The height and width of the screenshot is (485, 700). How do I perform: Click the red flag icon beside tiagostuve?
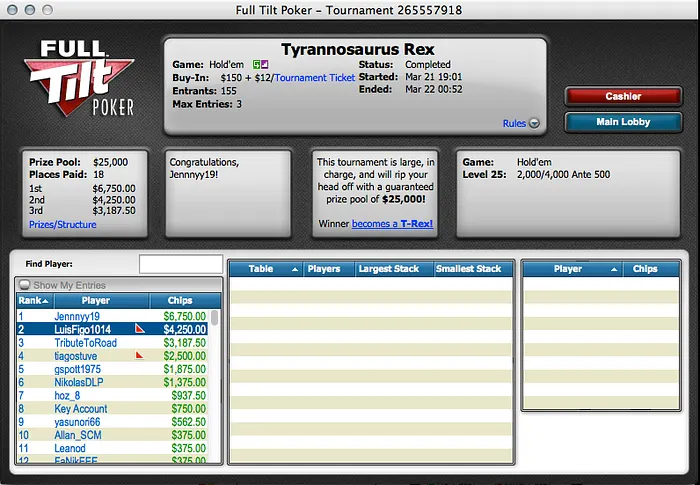pos(140,355)
